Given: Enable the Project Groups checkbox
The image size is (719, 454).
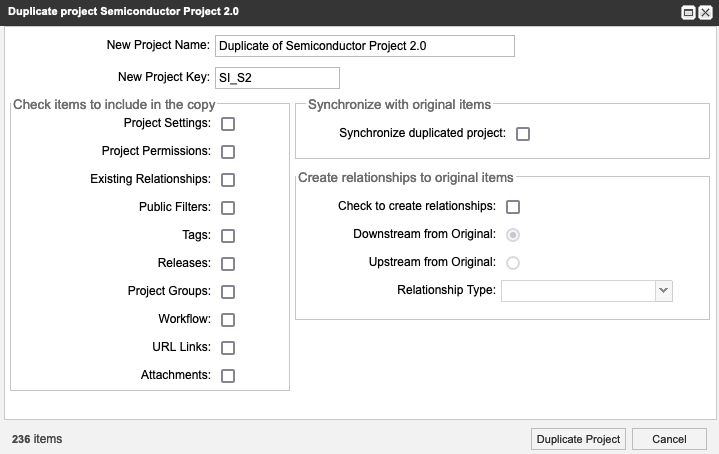Looking at the screenshot, I should (x=228, y=292).
